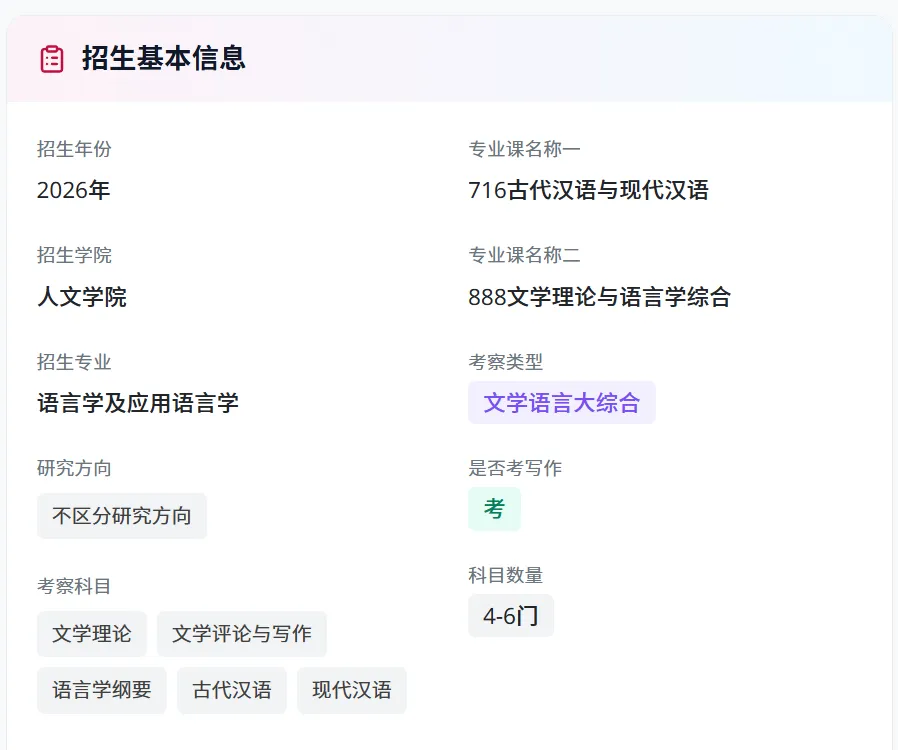Select the 4-6门 subject count tag
898x750 pixels.
pyautogui.click(x=511, y=616)
